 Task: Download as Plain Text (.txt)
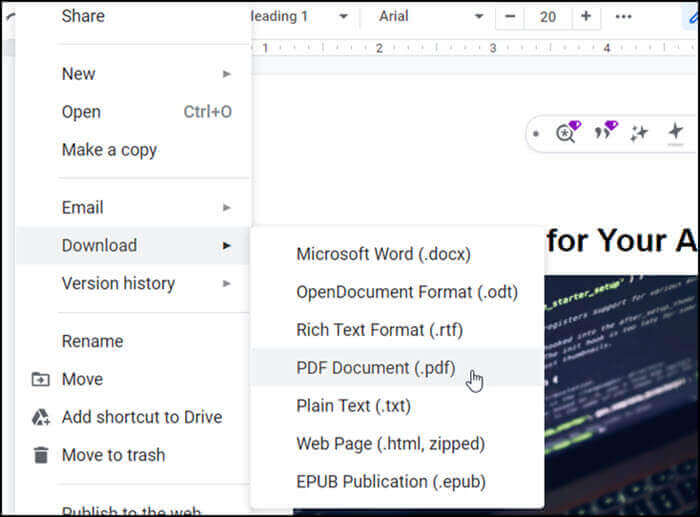pos(397,406)
